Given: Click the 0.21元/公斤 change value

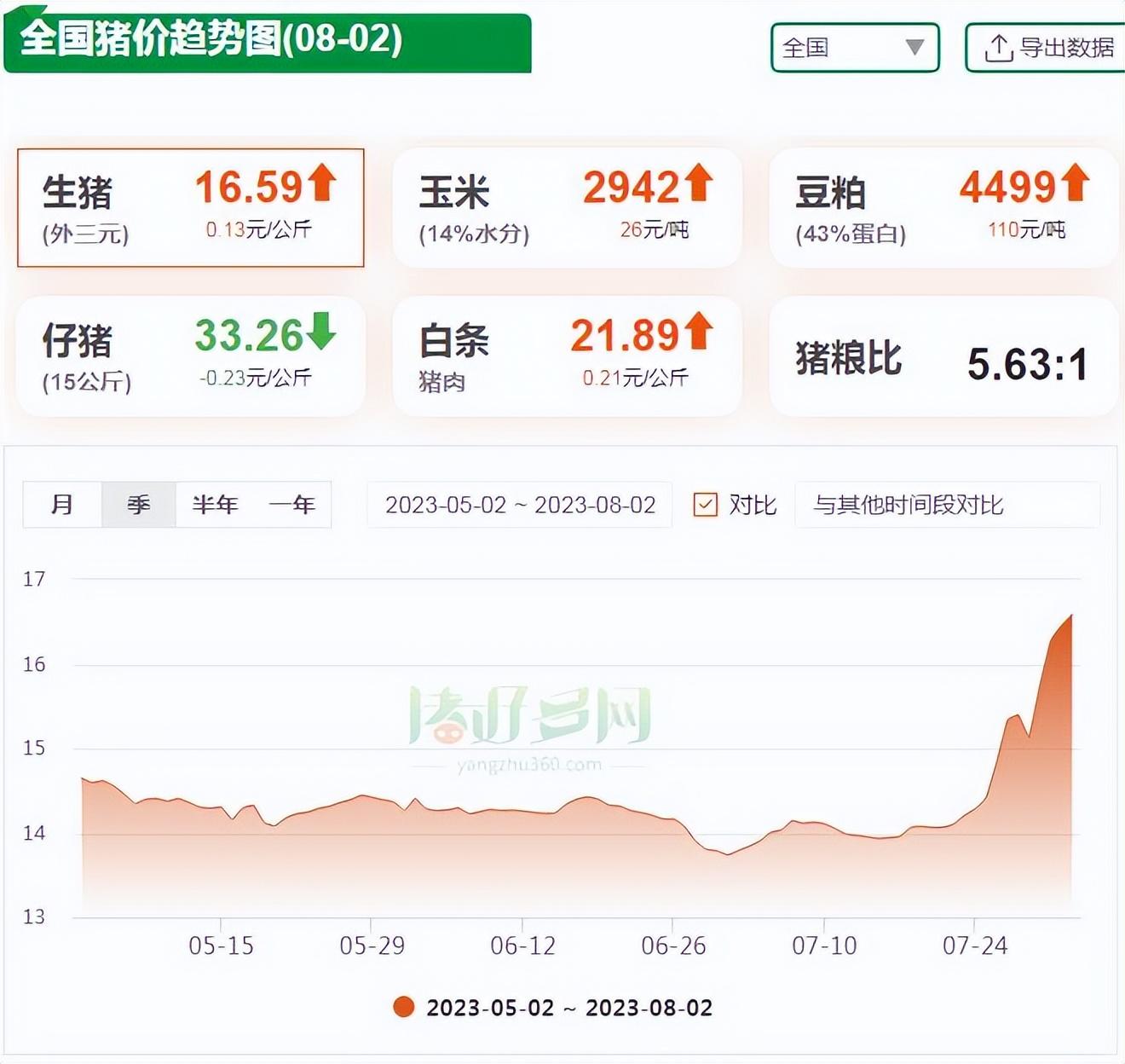Looking at the screenshot, I should tap(635, 378).
